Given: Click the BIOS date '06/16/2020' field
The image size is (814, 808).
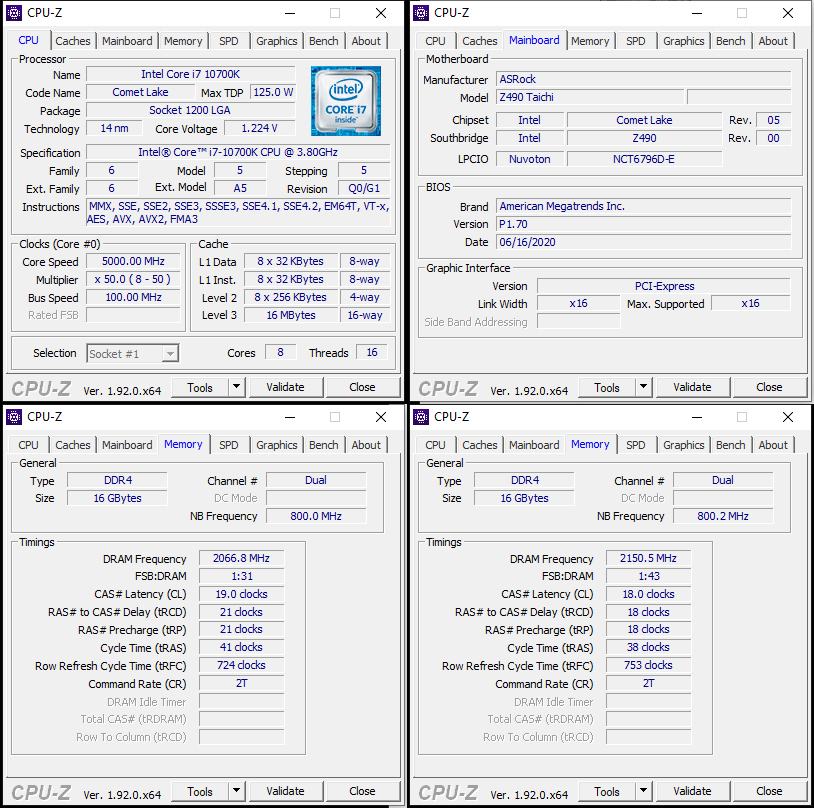Looking at the screenshot, I should click(x=644, y=242).
